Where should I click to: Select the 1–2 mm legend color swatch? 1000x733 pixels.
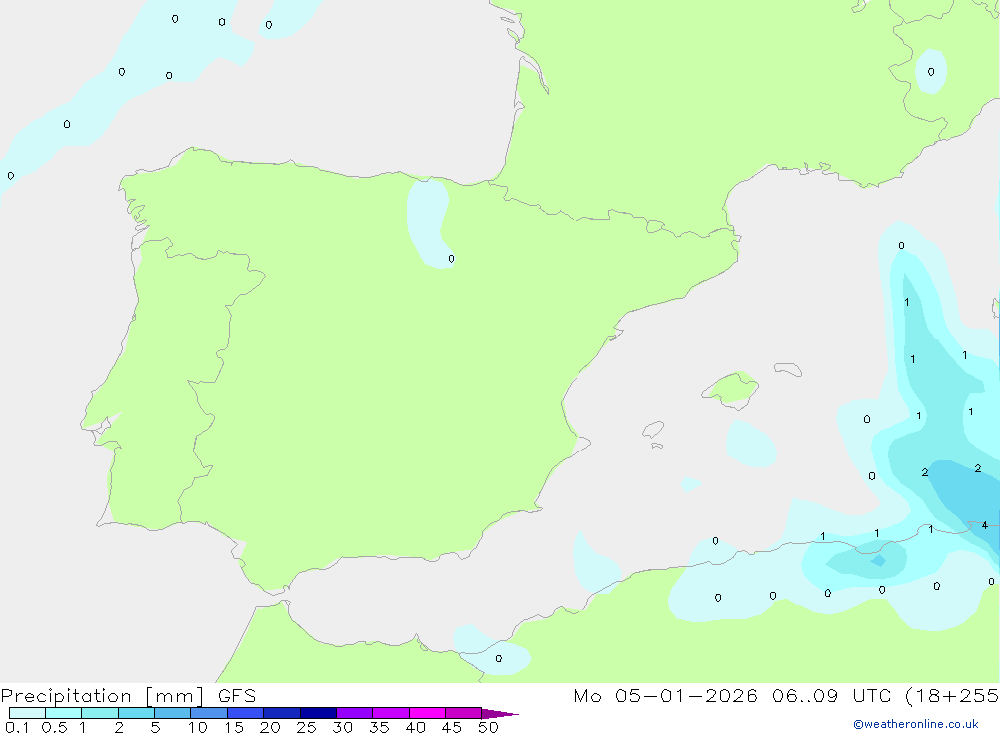[99, 713]
